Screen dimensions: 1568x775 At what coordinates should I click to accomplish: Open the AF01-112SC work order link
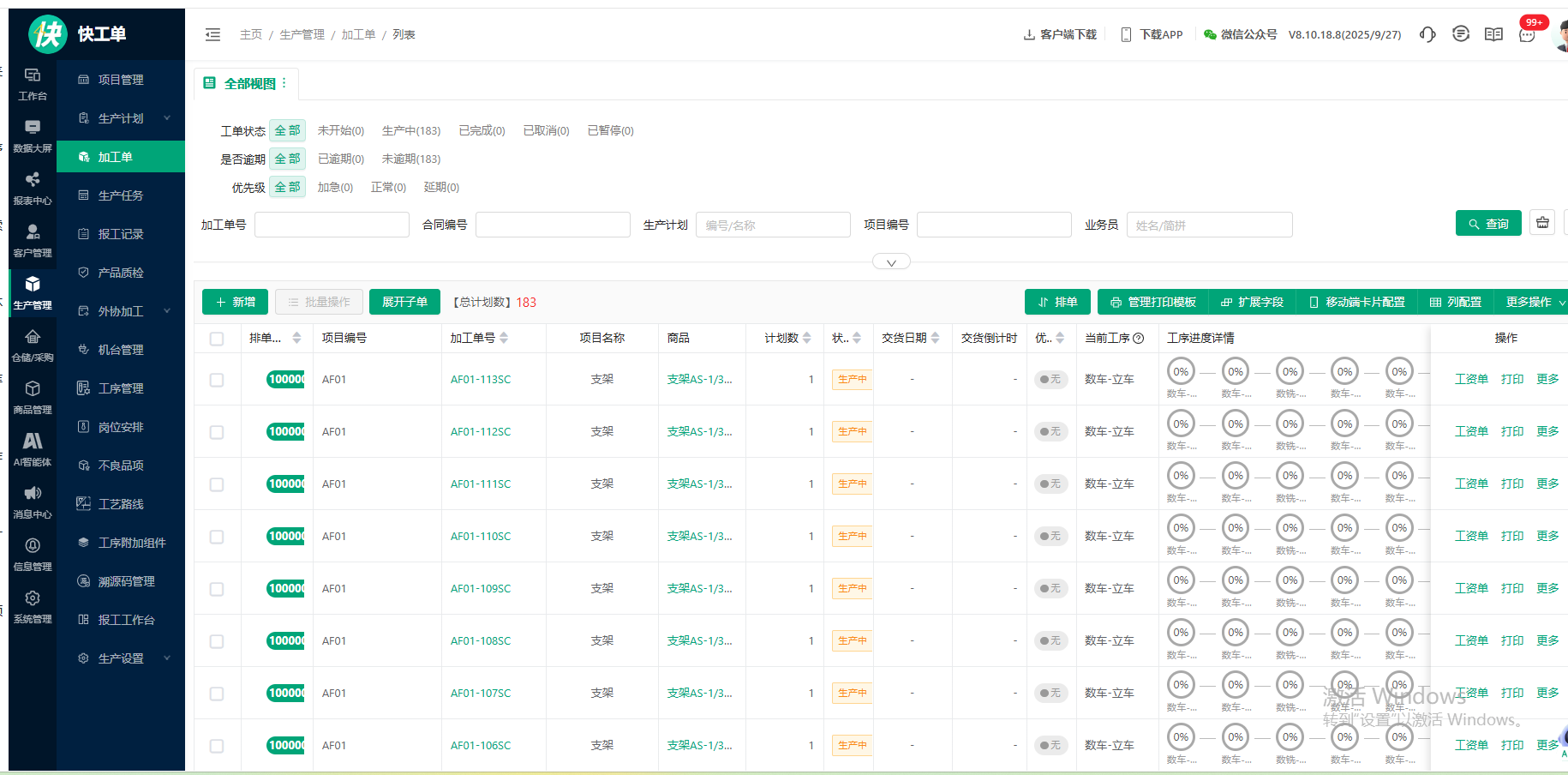[481, 432]
